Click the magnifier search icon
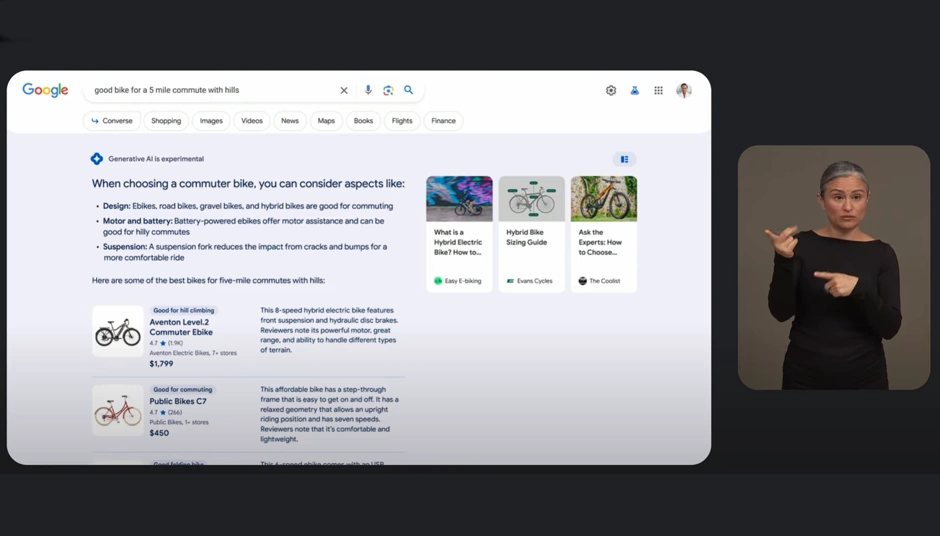Image resolution: width=940 pixels, height=536 pixels. click(408, 90)
